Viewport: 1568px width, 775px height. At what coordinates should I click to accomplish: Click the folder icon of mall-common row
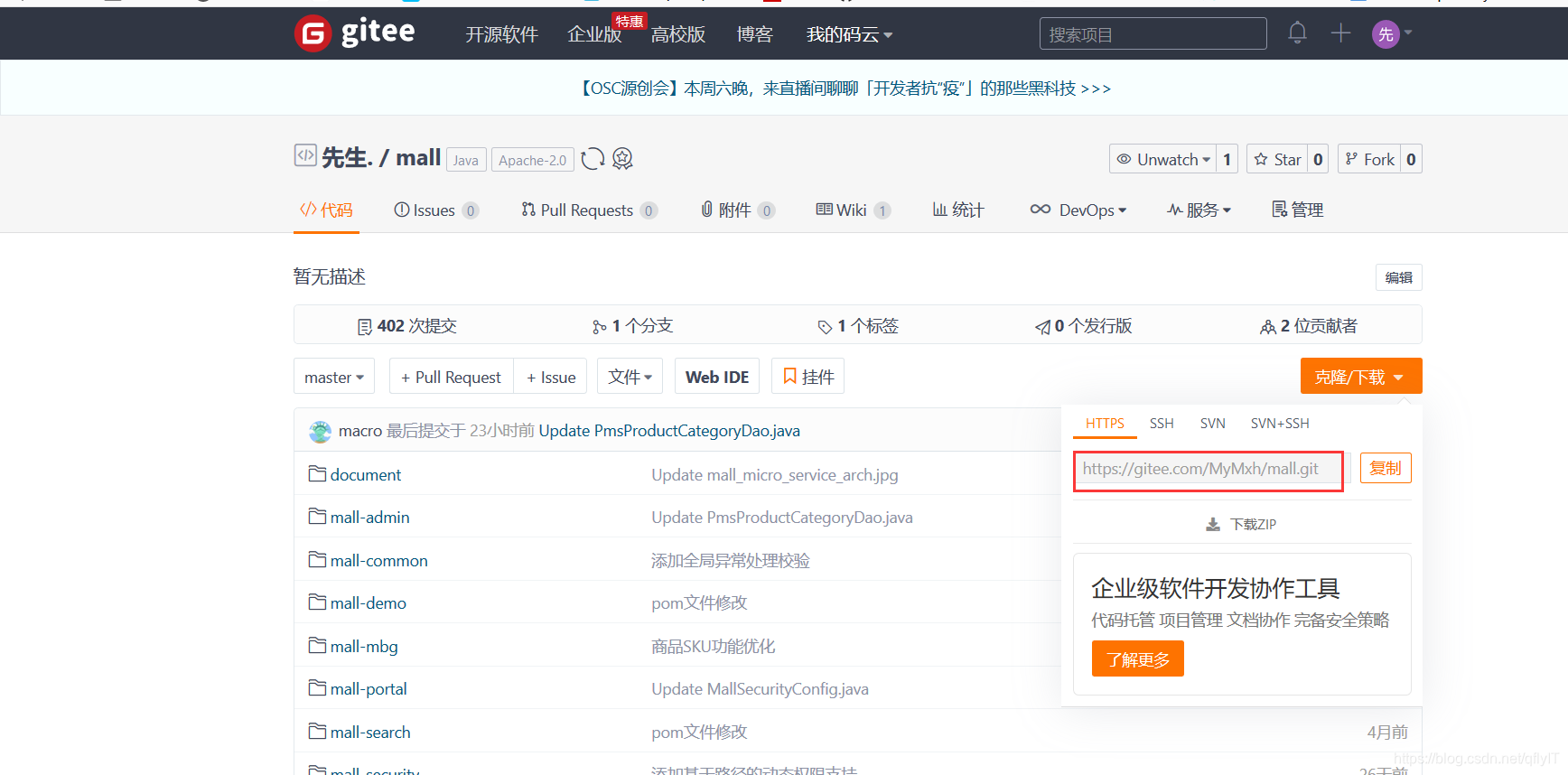[317, 559]
